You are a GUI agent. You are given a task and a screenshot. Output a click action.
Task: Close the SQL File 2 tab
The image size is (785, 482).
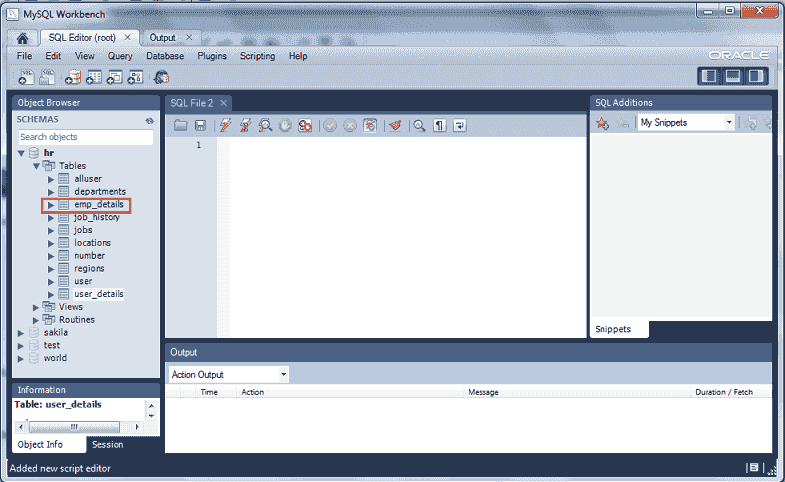pyautogui.click(x=224, y=103)
